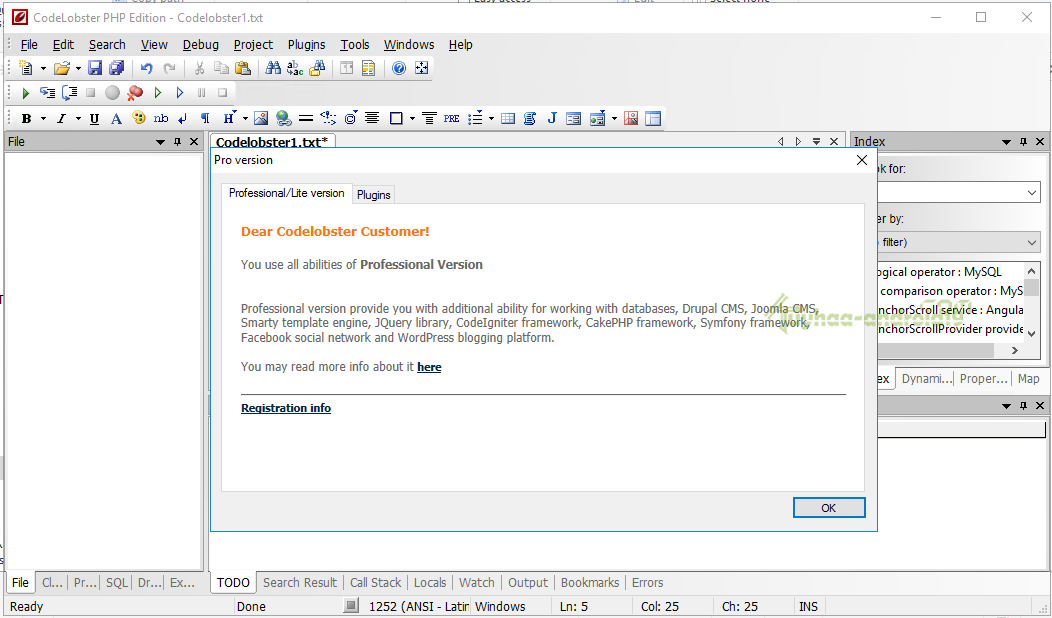Switch to Plugins tab in Pro version dialog
The image size is (1052, 618).
pos(374,195)
